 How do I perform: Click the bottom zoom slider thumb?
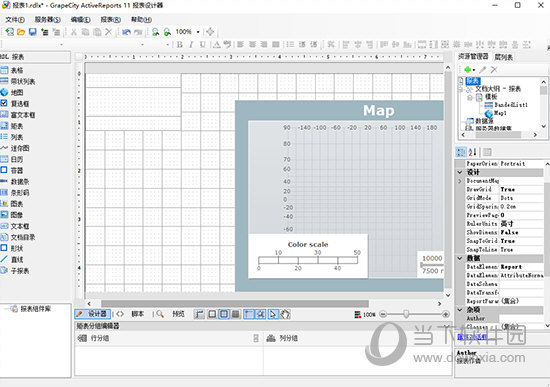tap(406, 314)
